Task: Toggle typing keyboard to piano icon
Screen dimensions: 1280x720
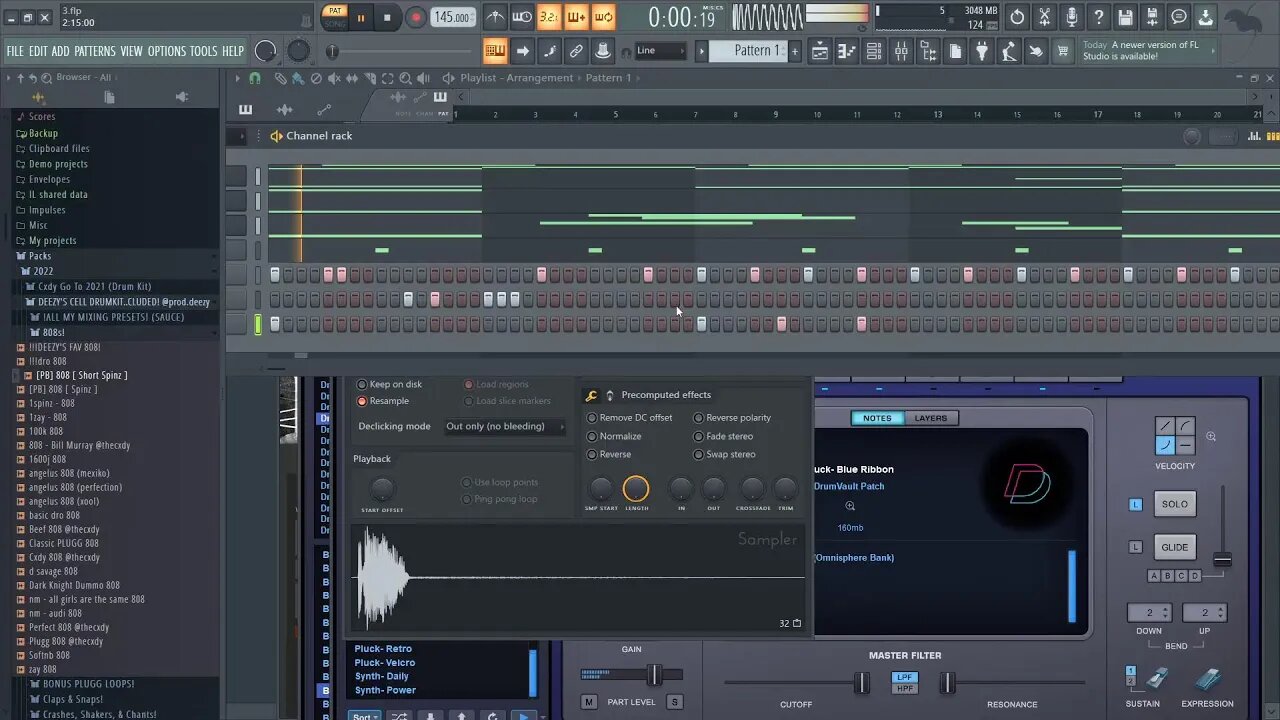Action: click(495, 51)
